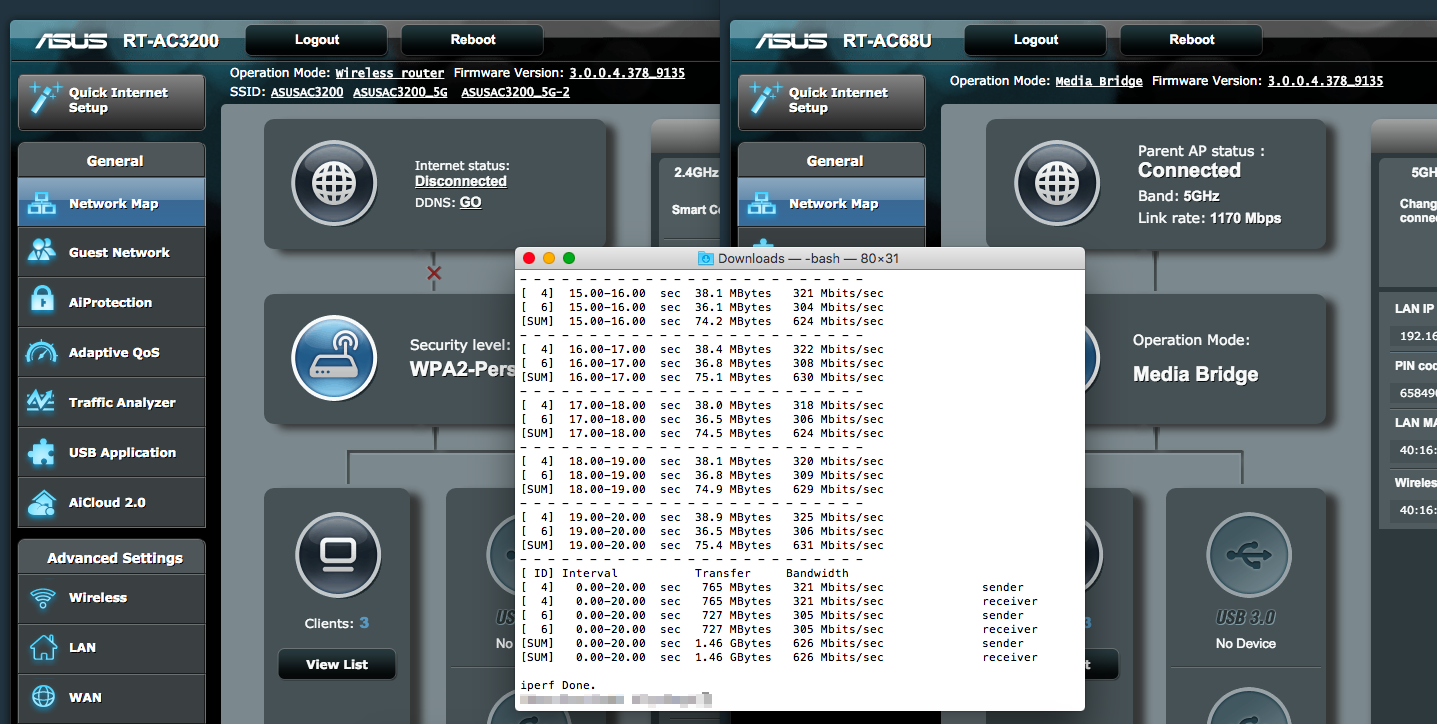Click the Connected parent AP status text
This screenshot has width=1437, height=724.
click(1189, 170)
